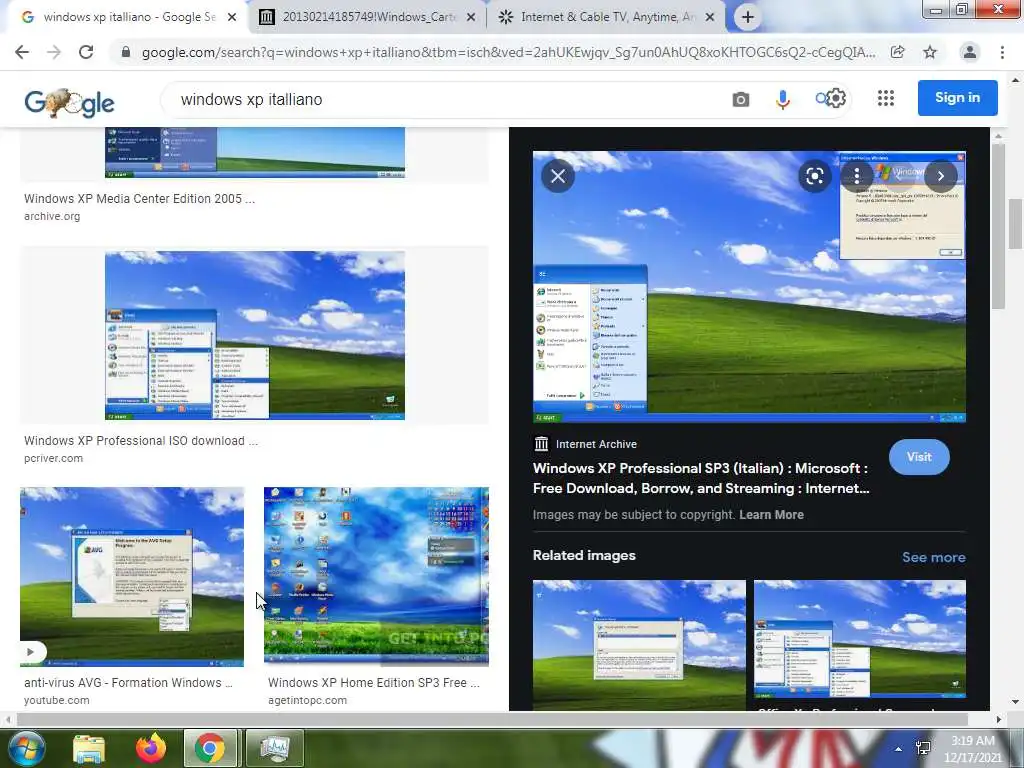Close the image preview panel
Screen dimensions: 1024x768
[x=558, y=176]
